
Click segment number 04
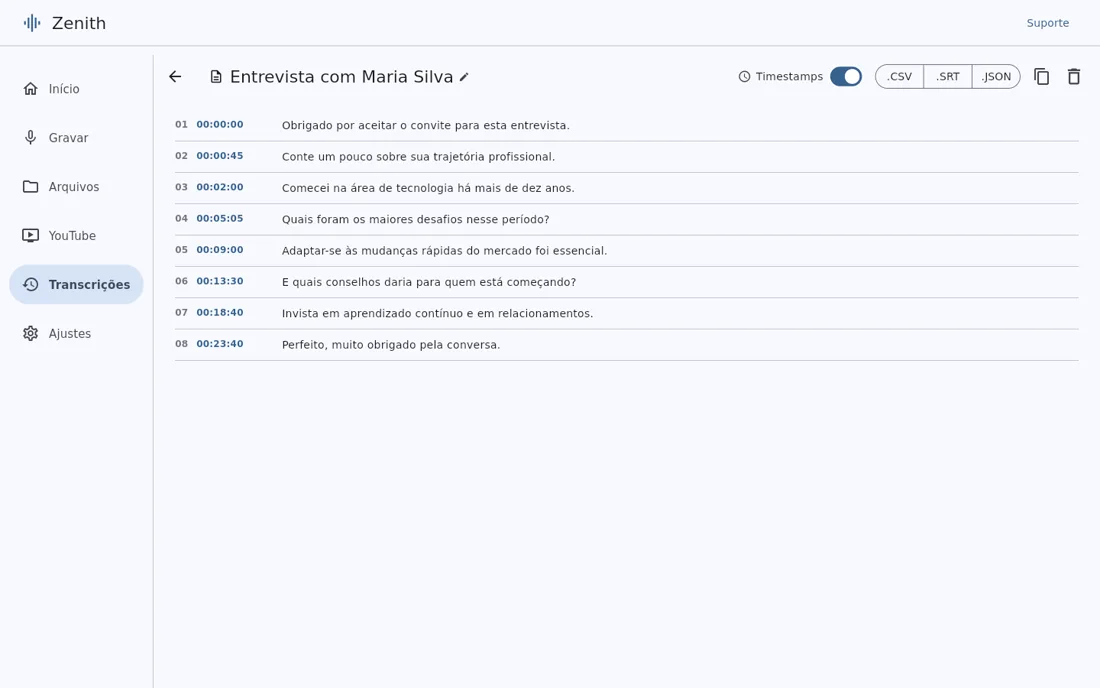[181, 218]
